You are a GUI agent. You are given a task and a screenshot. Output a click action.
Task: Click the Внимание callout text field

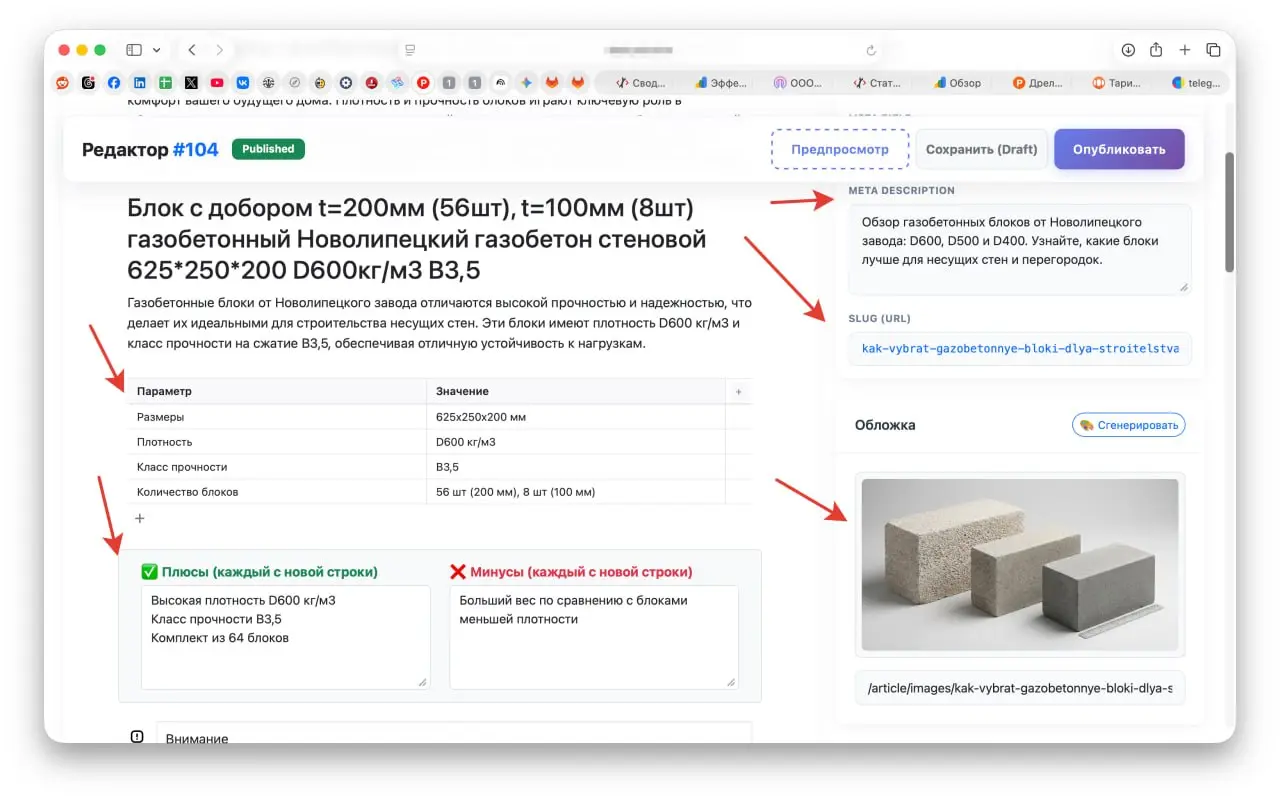(454, 734)
